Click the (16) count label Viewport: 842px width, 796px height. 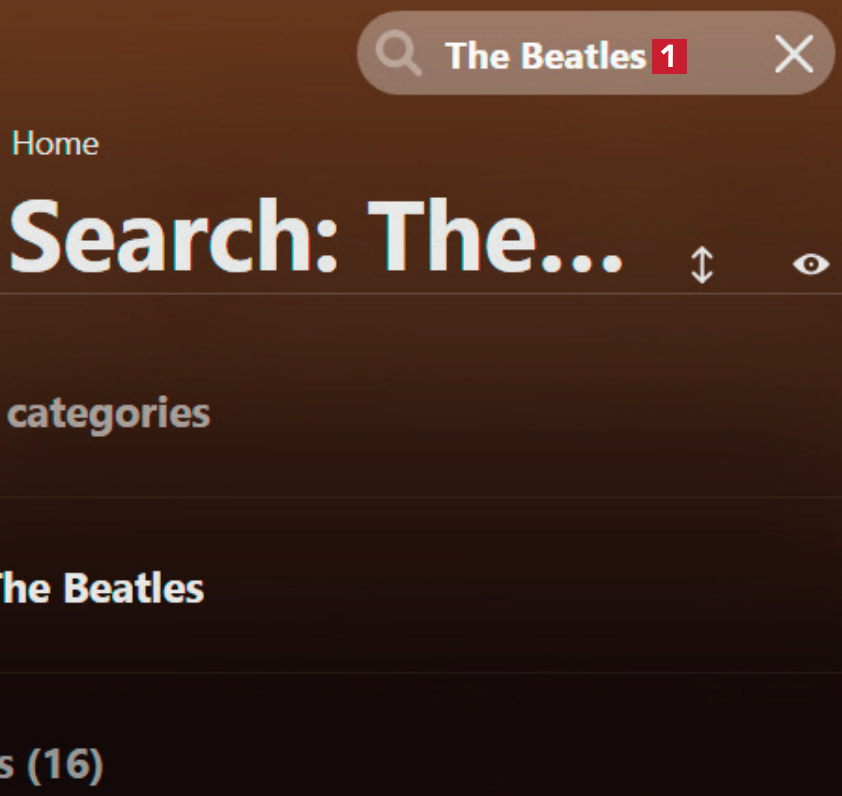click(x=65, y=766)
